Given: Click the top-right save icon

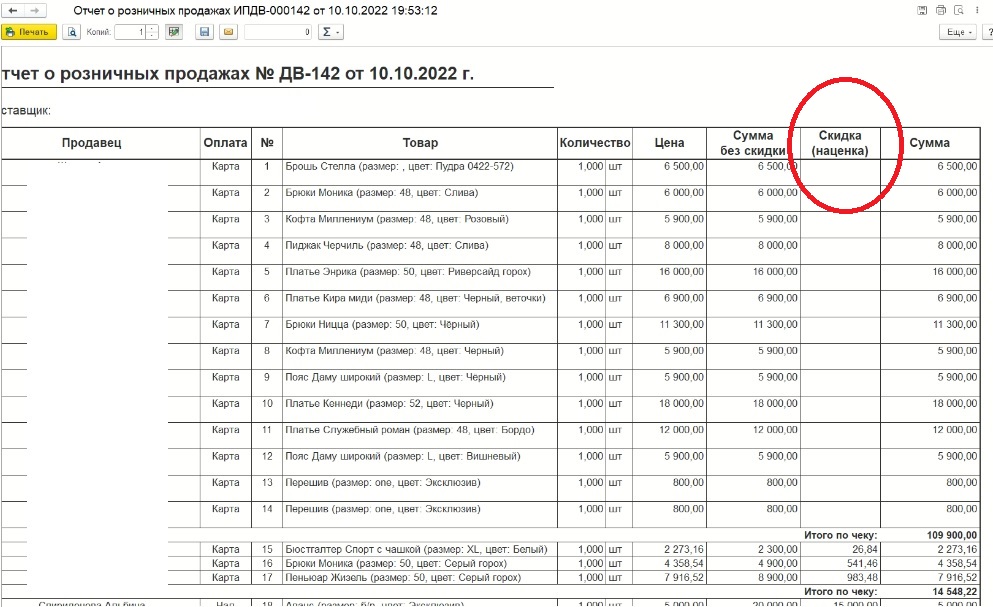Looking at the screenshot, I should 920,10.
